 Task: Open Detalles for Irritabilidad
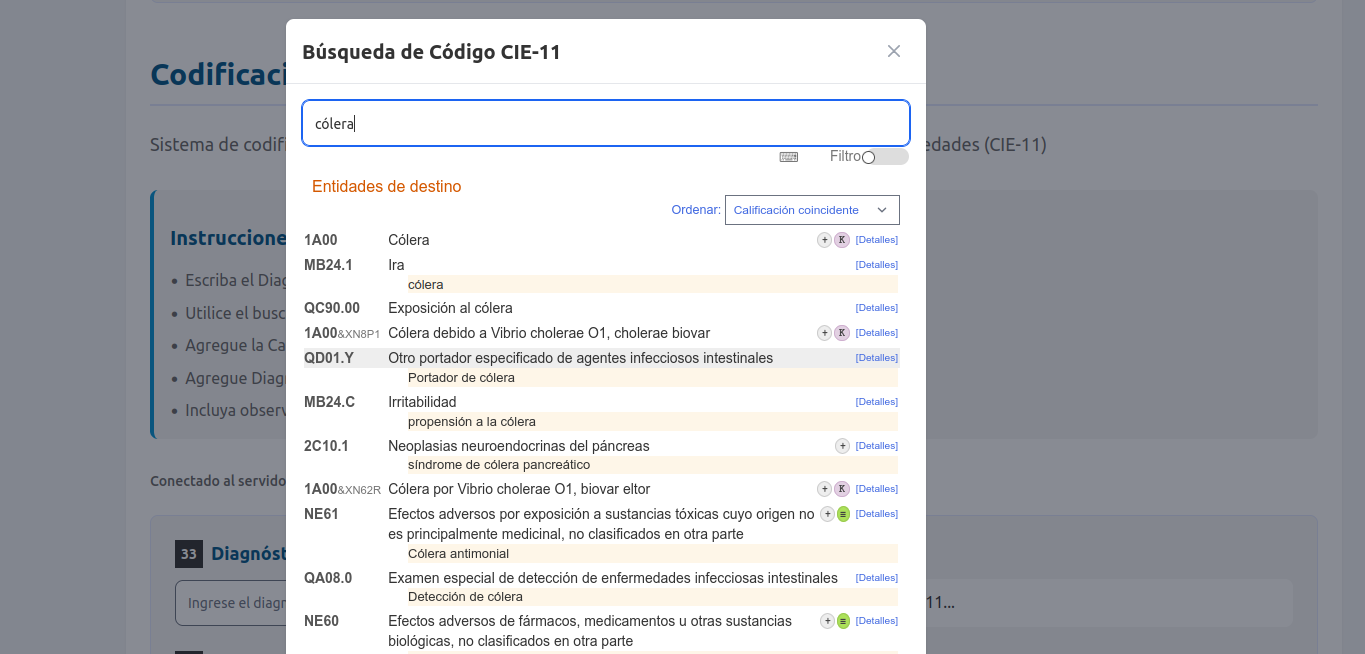876,402
